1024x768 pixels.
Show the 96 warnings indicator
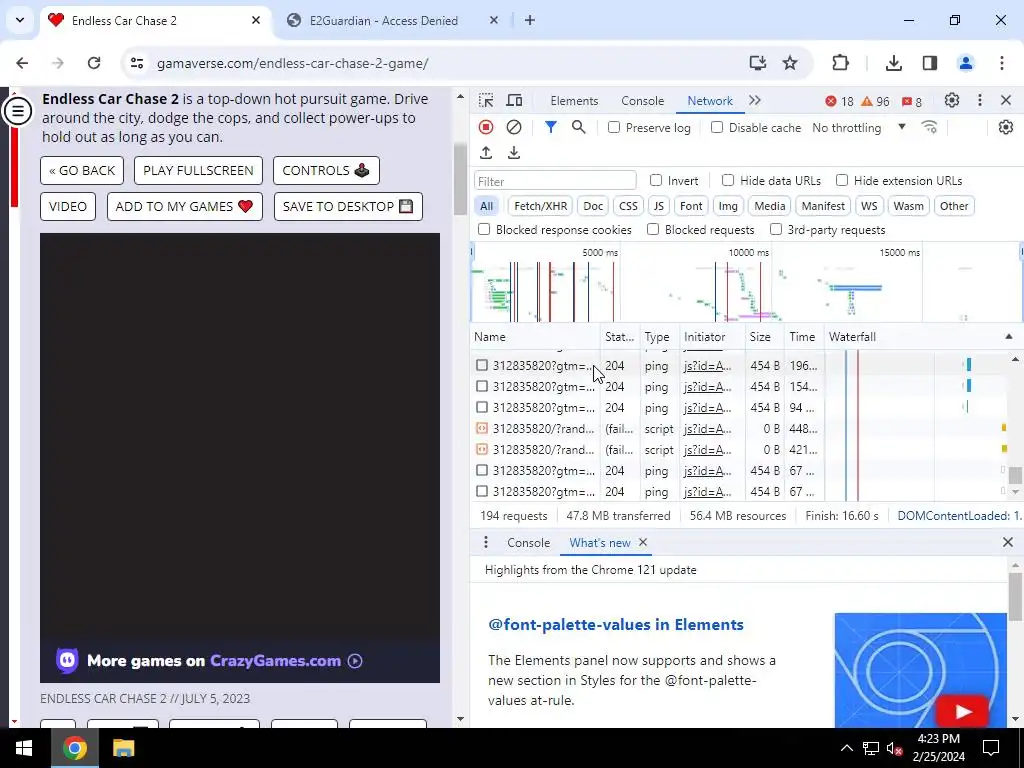pyautogui.click(x=875, y=101)
